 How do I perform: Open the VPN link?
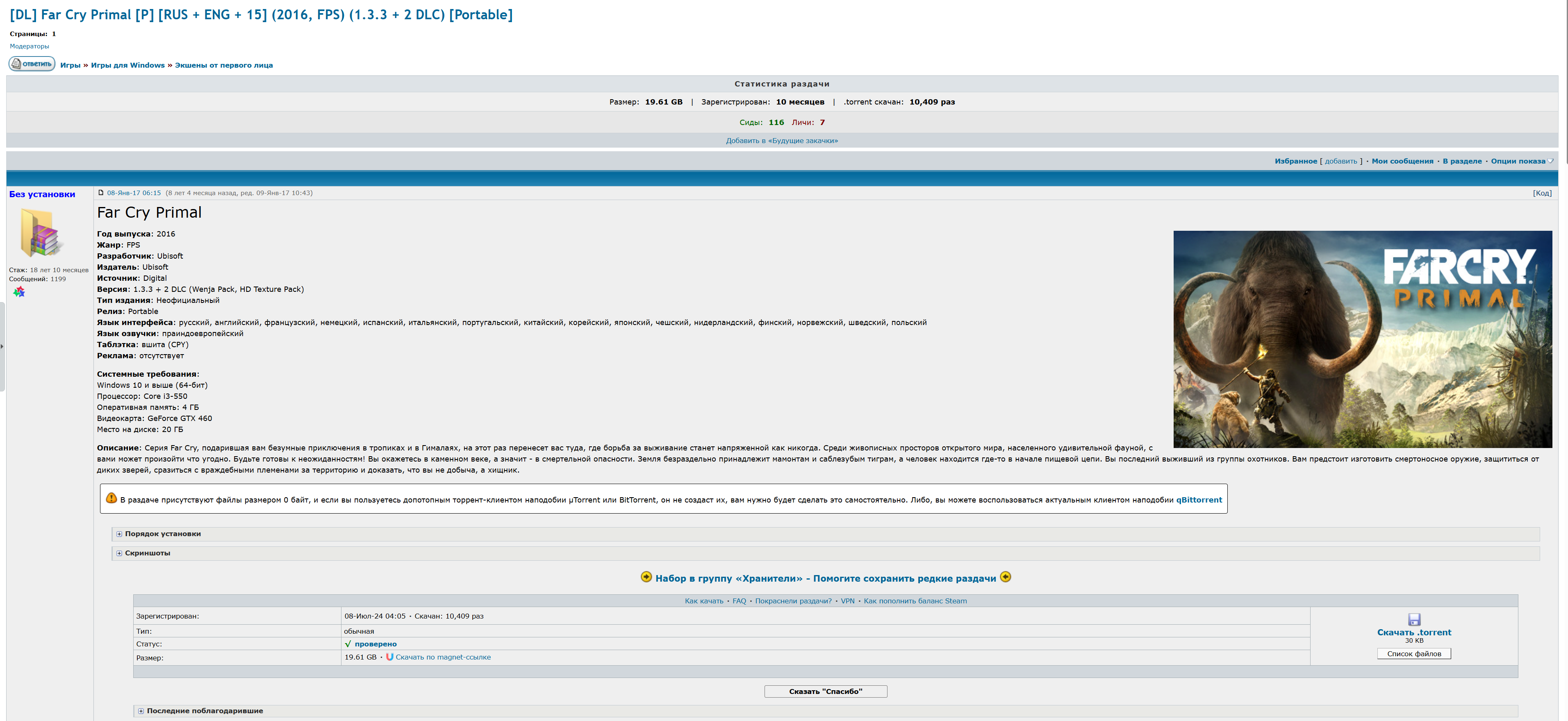(x=847, y=601)
